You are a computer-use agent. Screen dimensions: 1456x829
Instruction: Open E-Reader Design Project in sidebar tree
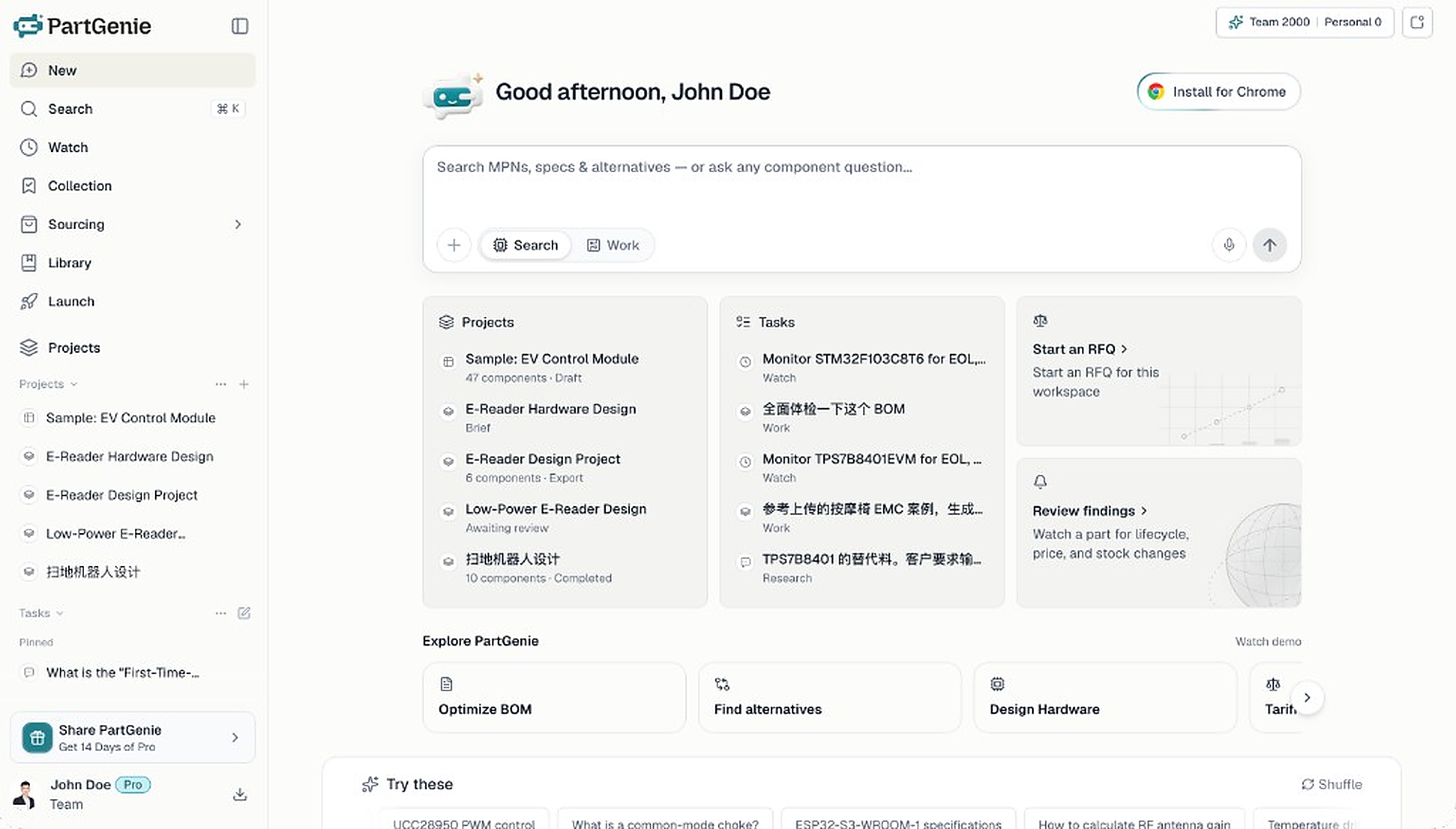132,495
